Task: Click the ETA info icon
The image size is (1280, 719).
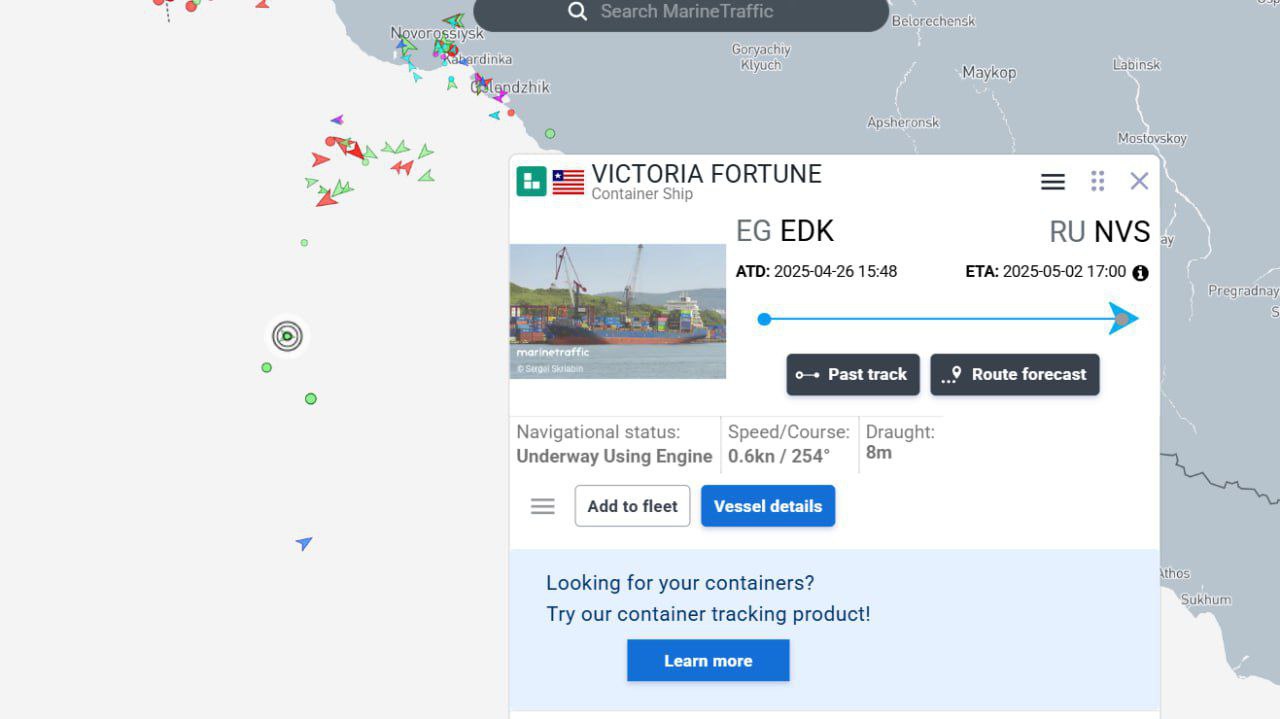Action: pos(1140,273)
